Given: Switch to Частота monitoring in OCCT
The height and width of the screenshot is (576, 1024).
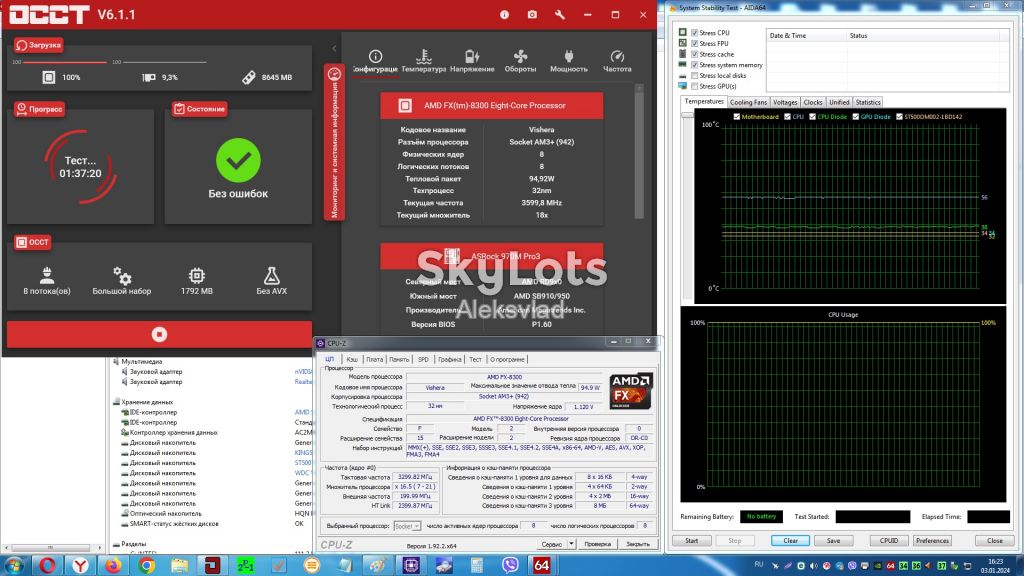Looking at the screenshot, I should coord(617,61).
